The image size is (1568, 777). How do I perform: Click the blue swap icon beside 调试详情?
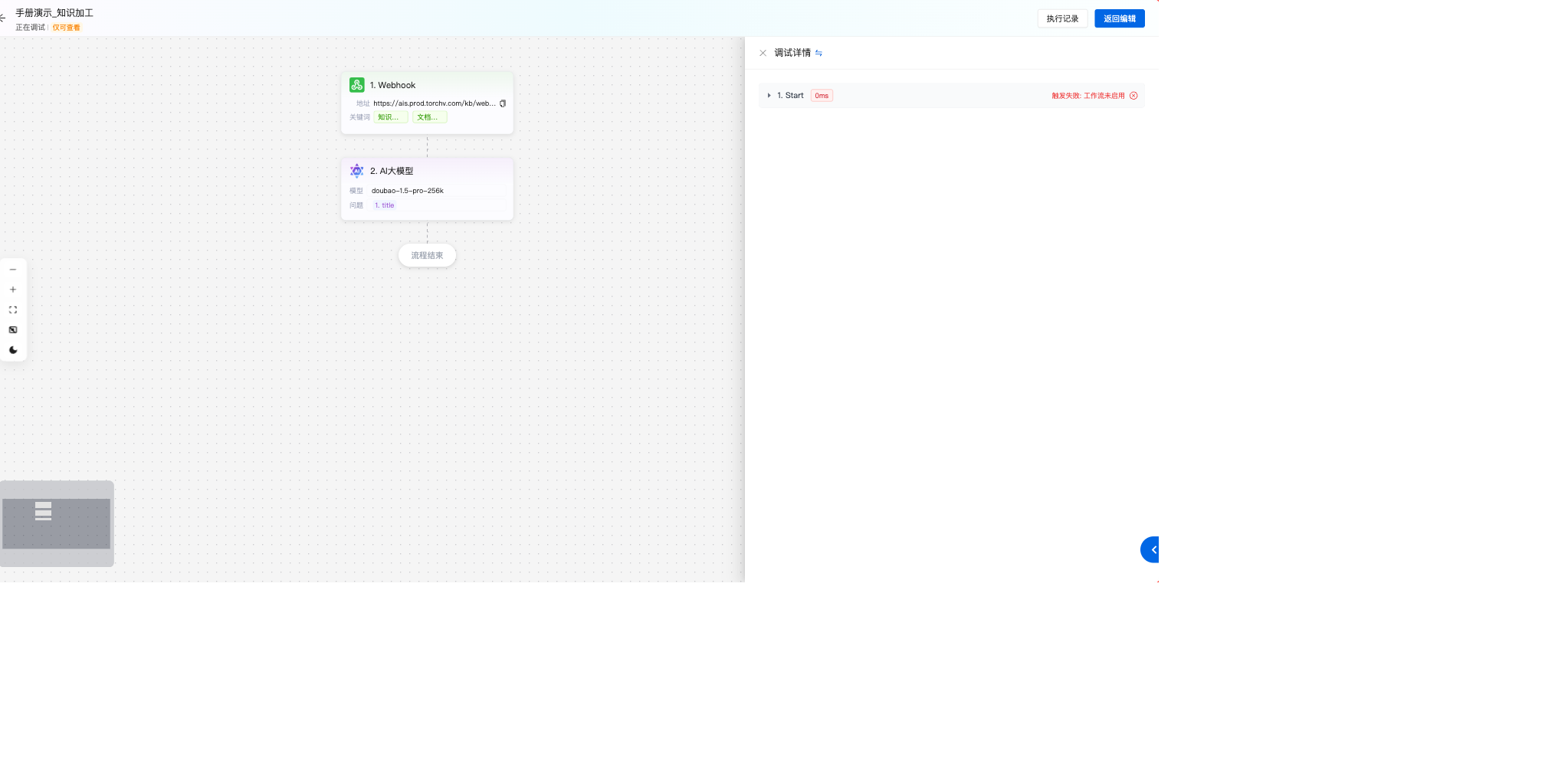click(818, 53)
